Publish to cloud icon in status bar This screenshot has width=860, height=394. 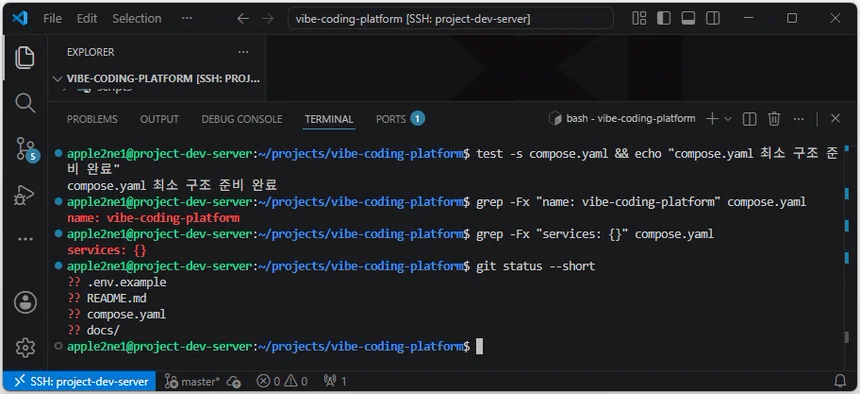(234, 381)
